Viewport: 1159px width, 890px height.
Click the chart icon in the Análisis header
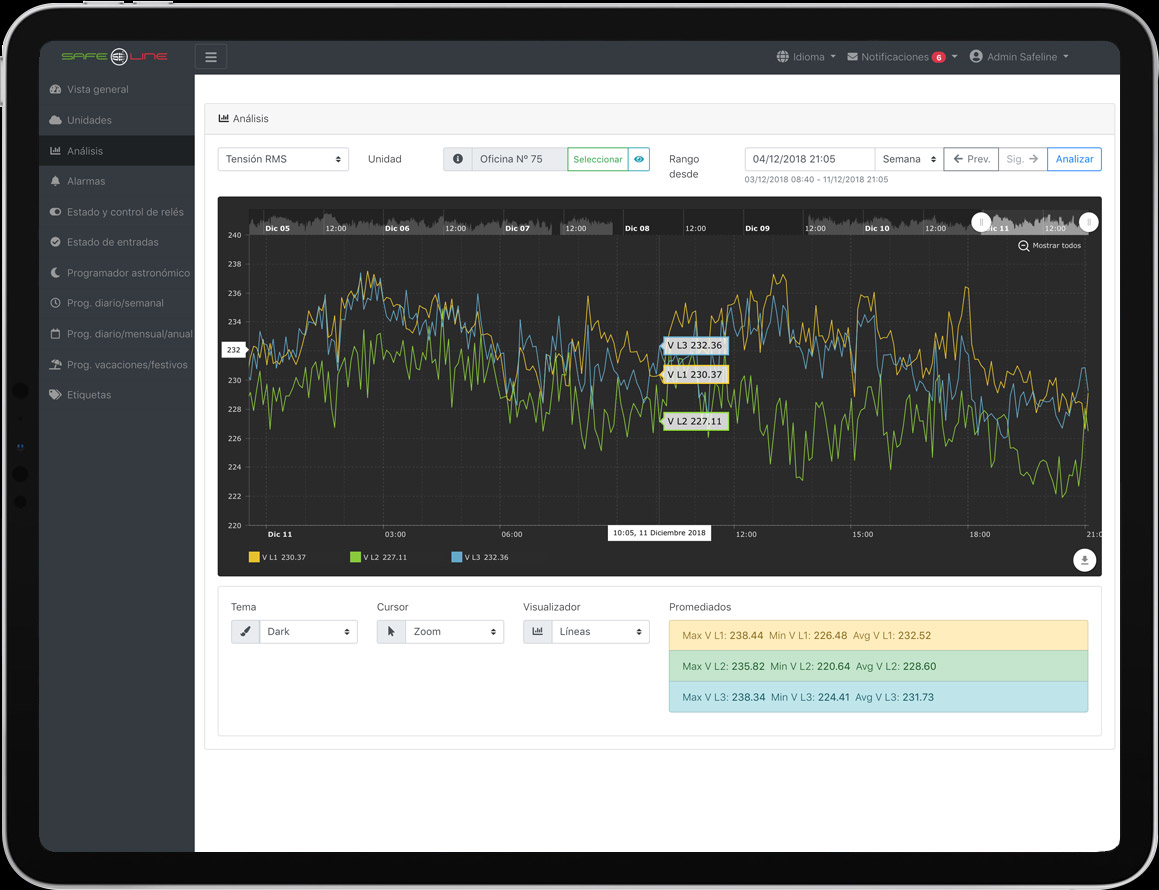pyautogui.click(x=223, y=118)
